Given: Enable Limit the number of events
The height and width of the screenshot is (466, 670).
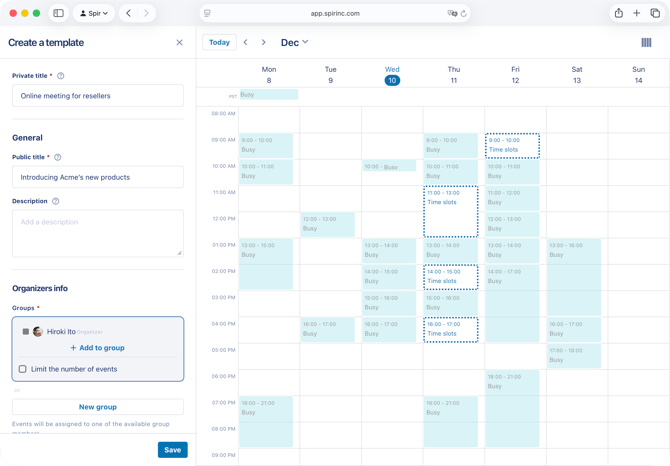Looking at the screenshot, I should [x=23, y=369].
